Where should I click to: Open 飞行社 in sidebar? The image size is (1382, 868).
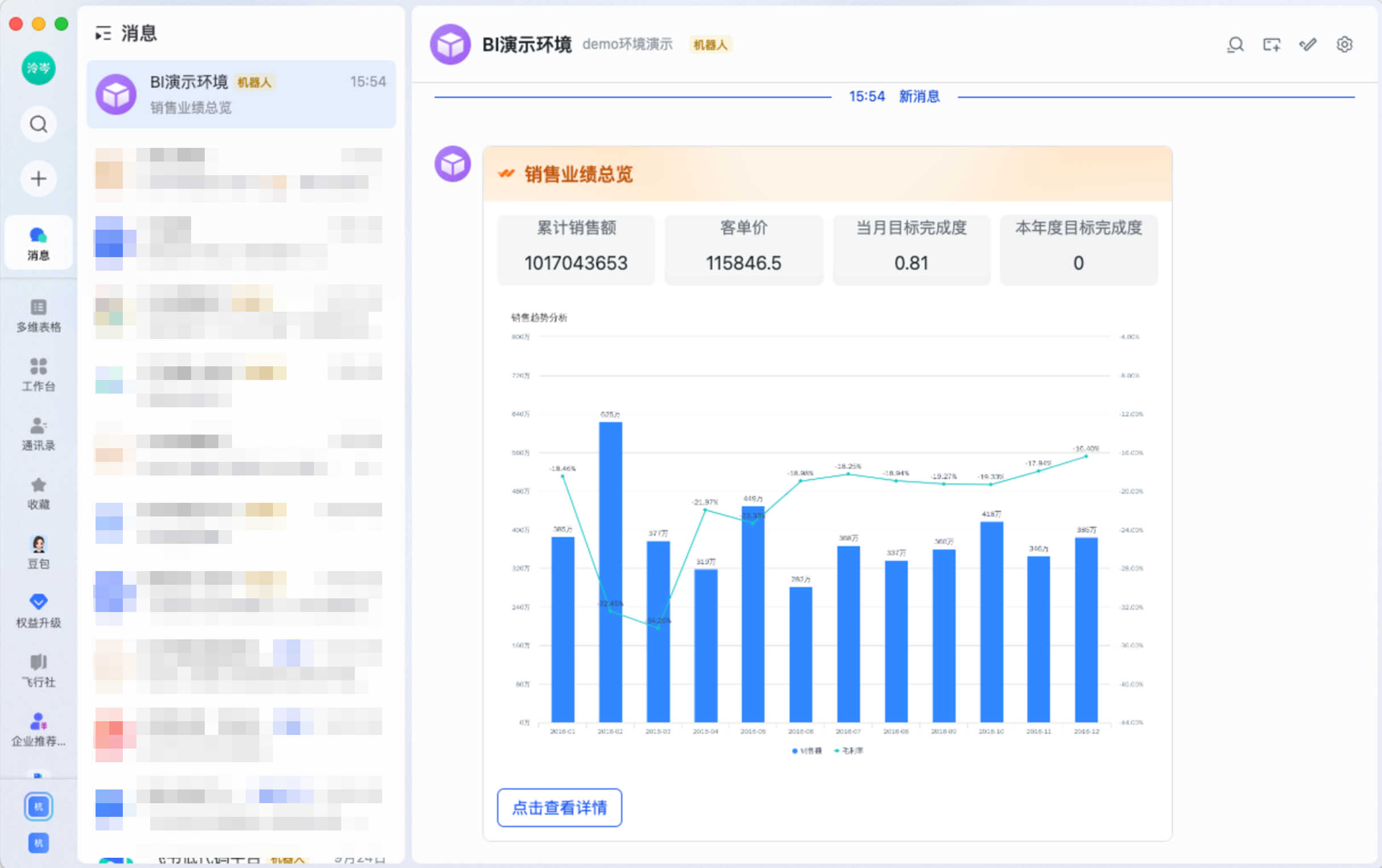pos(39,670)
